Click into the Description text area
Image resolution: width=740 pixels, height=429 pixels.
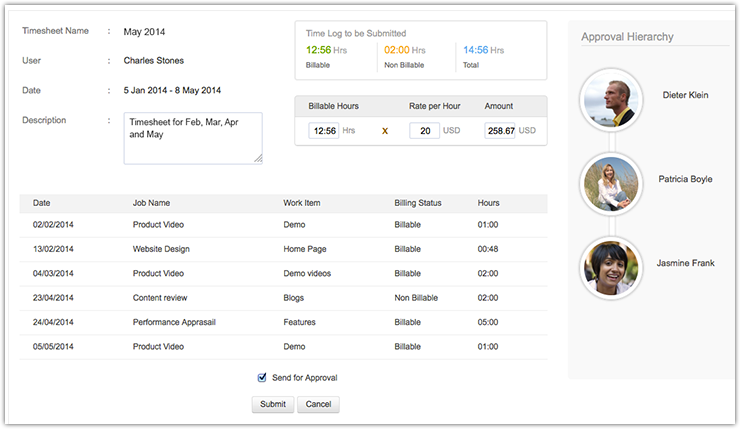tap(193, 137)
